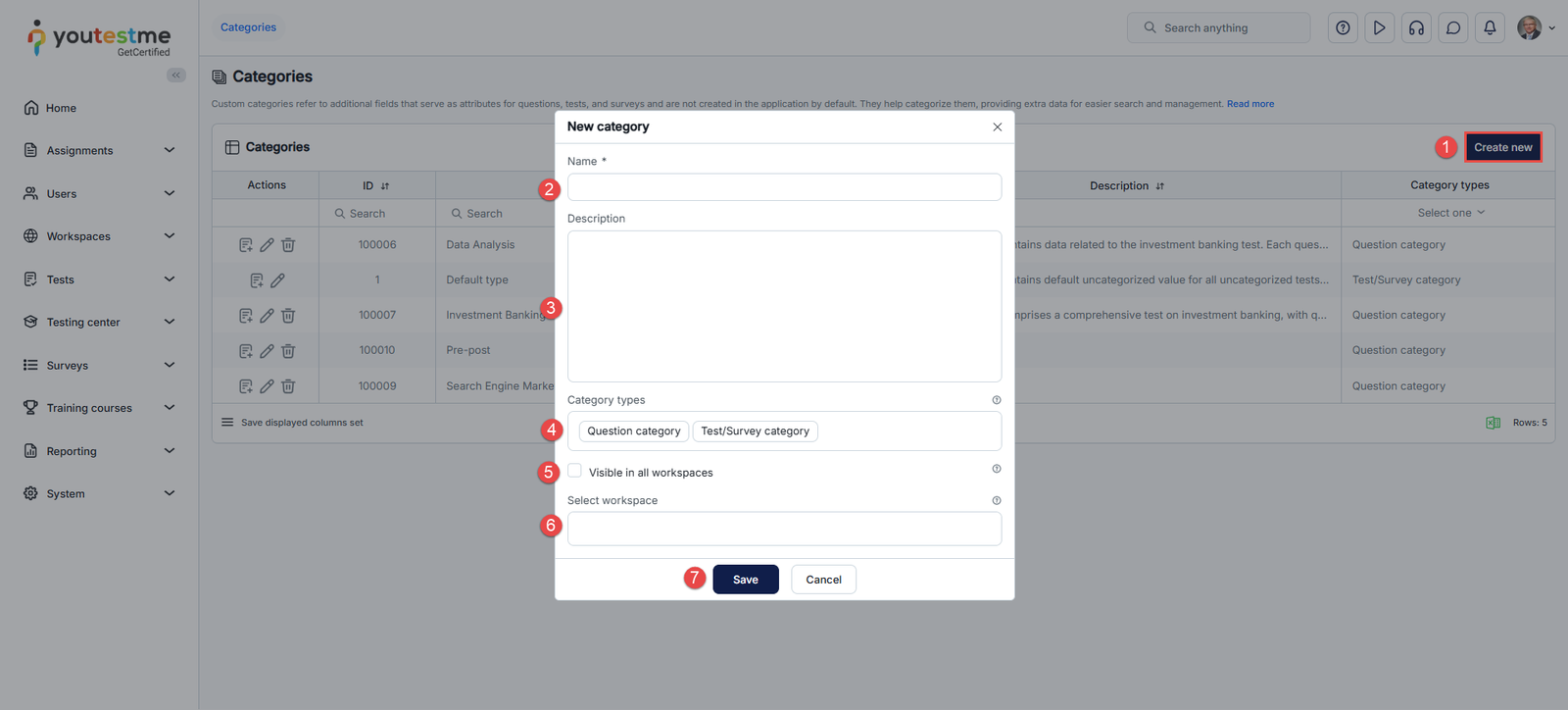Delete the Data Analysis category row
Viewport: 1568px width, 710px height.
[x=288, y=245]
